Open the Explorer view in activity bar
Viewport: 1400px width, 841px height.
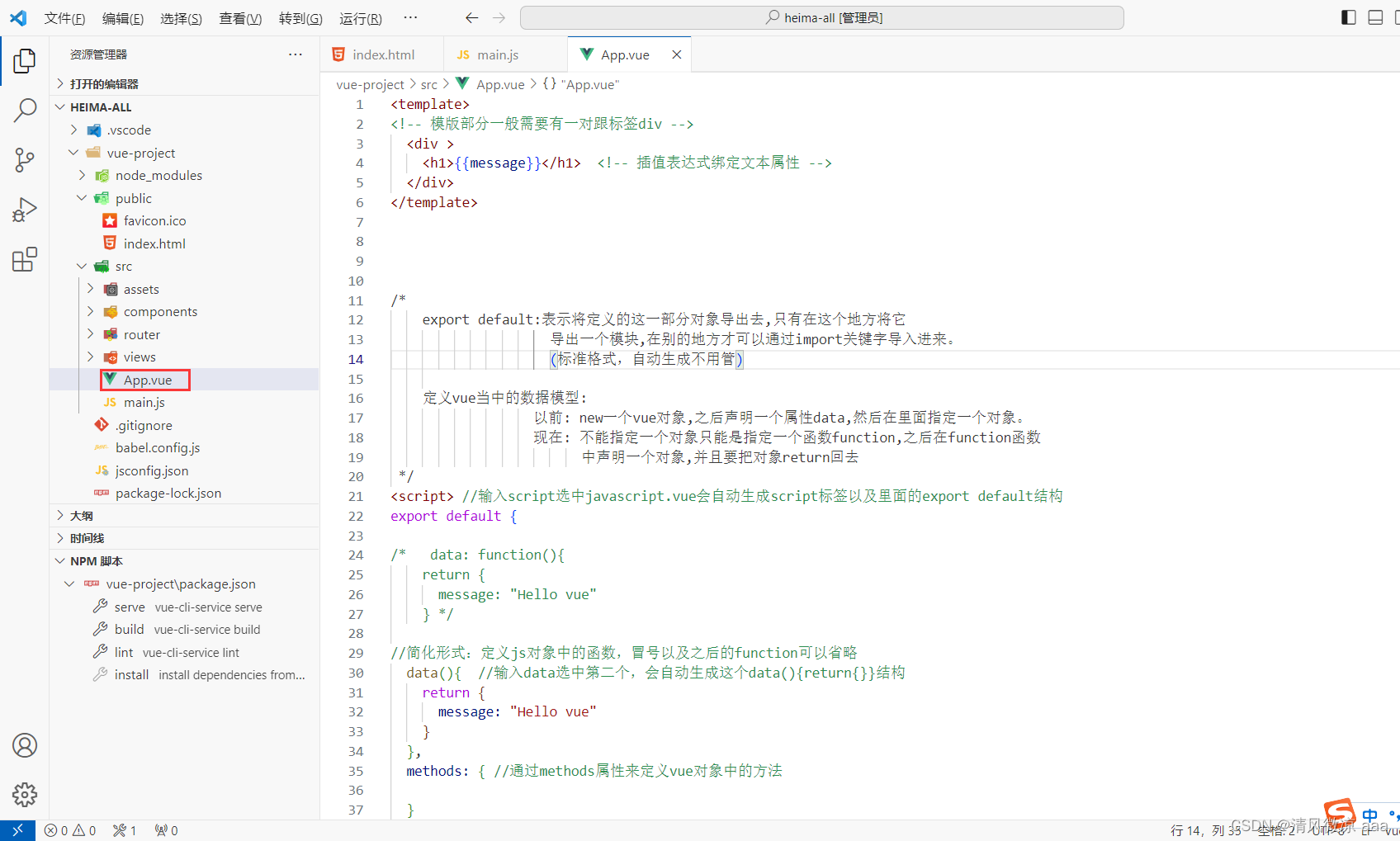(x=25, y=60)
